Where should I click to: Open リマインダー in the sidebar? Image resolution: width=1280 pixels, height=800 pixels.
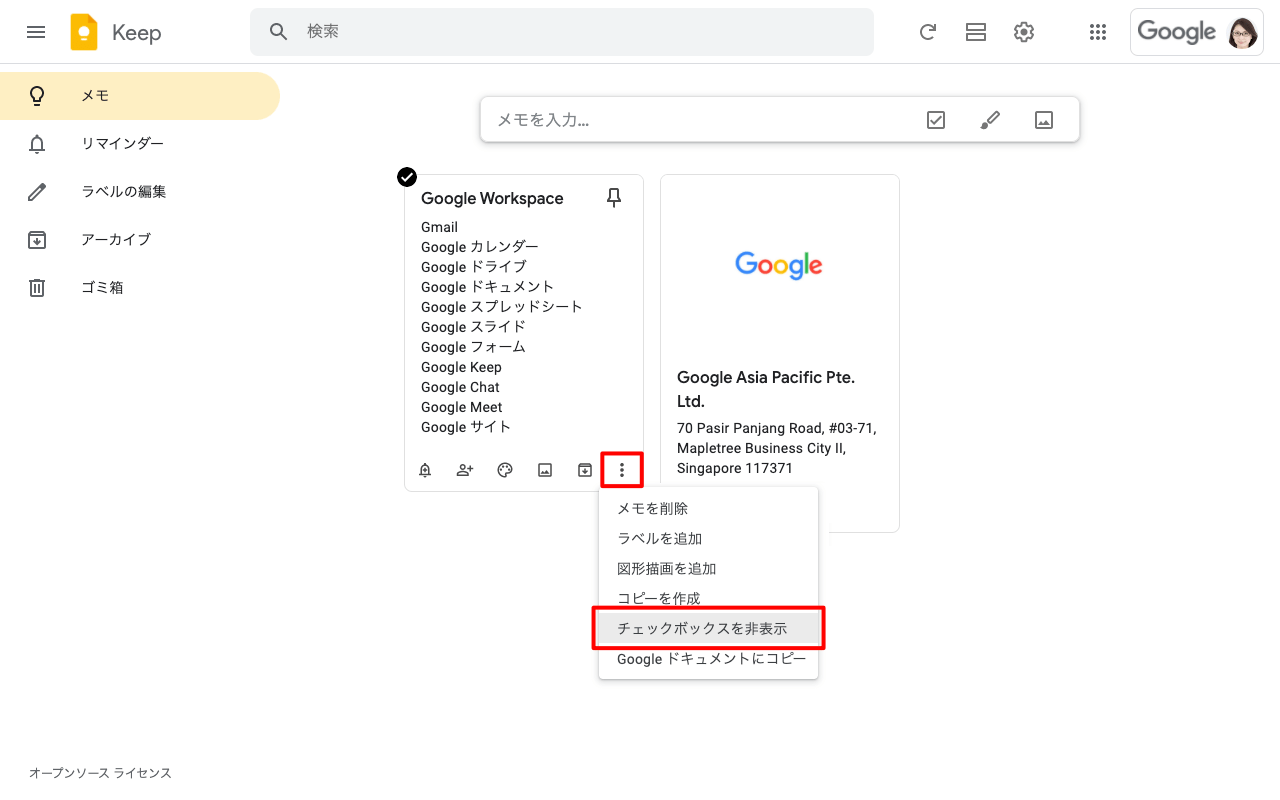[140, 144]
